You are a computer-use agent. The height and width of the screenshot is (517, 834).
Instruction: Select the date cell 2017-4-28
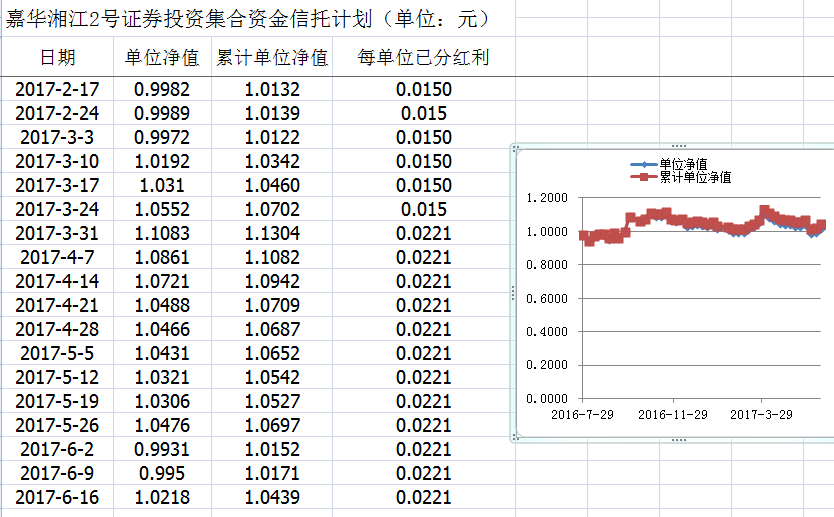[x=57, y=329]
